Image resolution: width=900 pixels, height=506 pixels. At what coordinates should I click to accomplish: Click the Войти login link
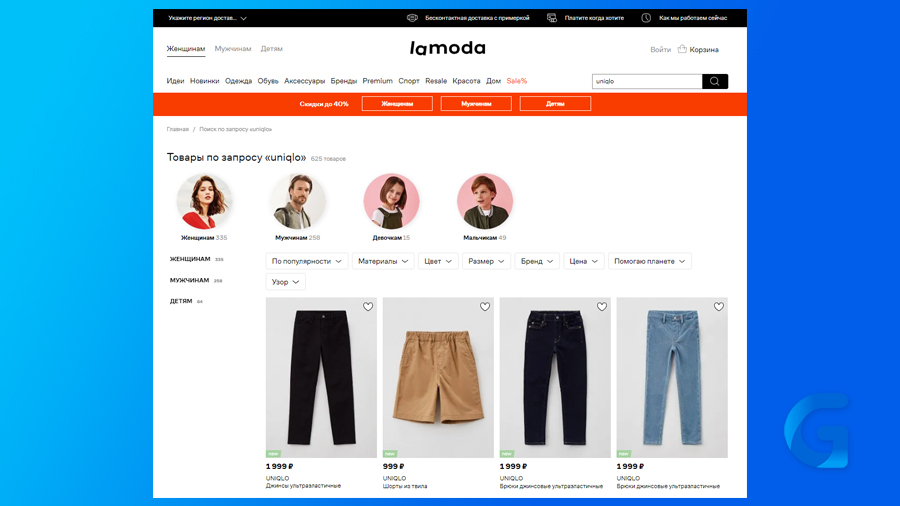[660, 49]
